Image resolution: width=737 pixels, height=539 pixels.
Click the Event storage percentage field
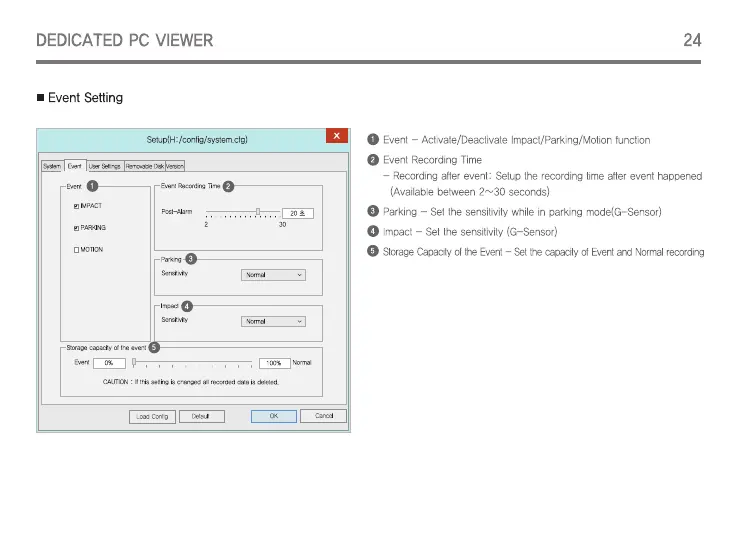[109, 363]
